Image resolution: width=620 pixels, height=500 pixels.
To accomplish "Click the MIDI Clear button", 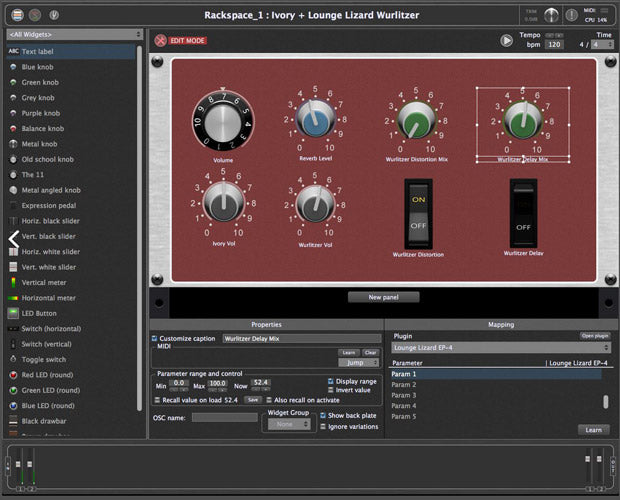I will 370,353.
